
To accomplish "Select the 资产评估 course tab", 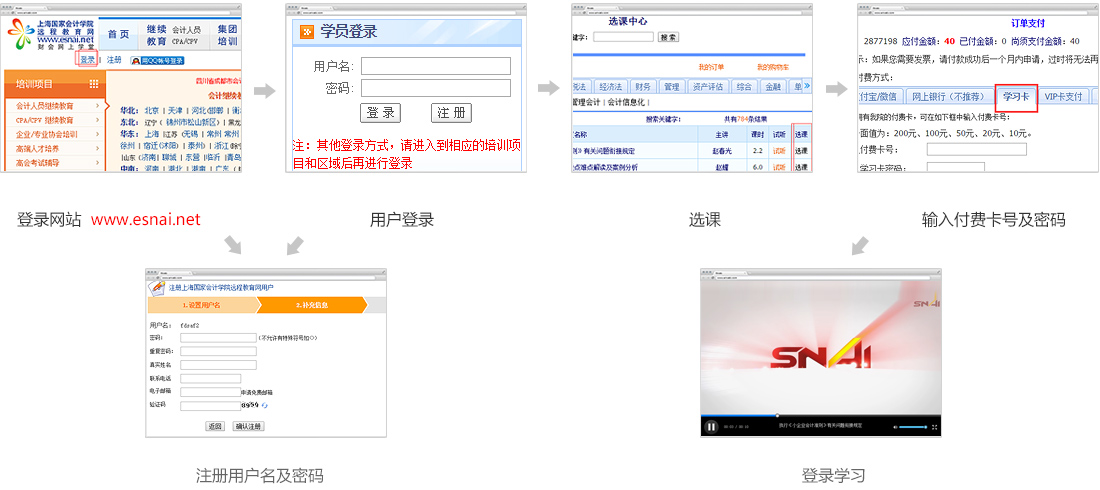I will (x=707, y=86).
